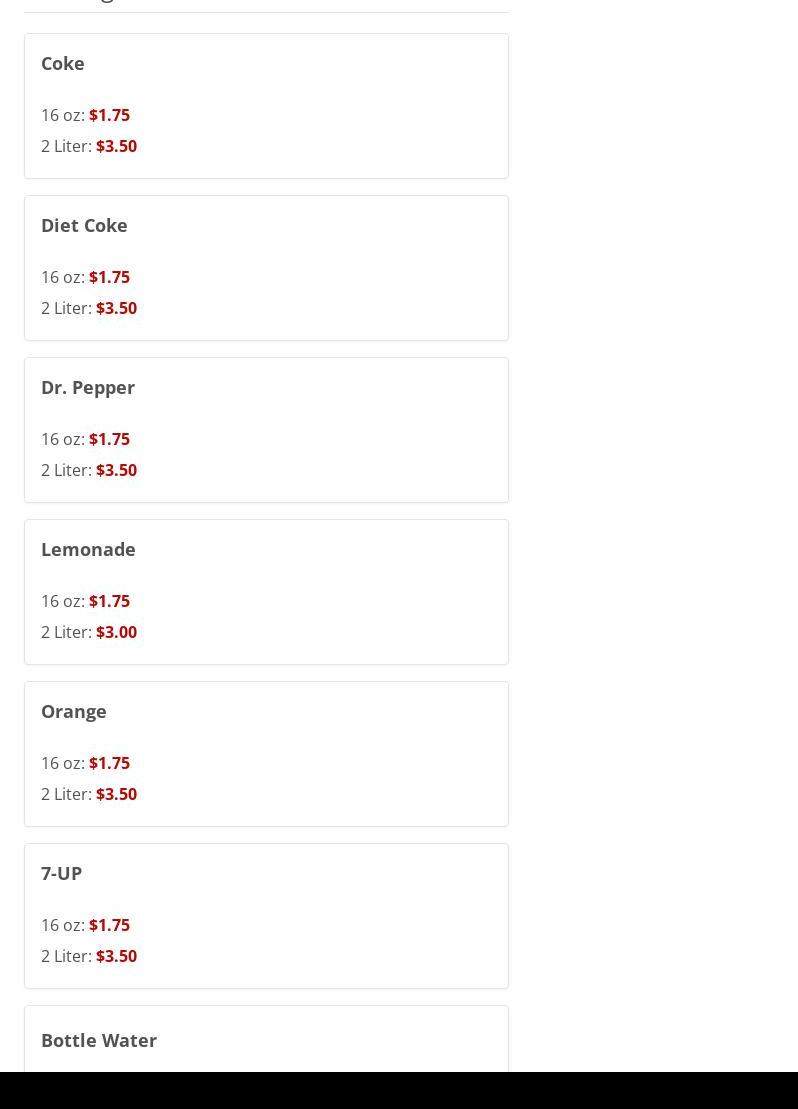Select Orange 16 oz price

click(x=109, y=763)
